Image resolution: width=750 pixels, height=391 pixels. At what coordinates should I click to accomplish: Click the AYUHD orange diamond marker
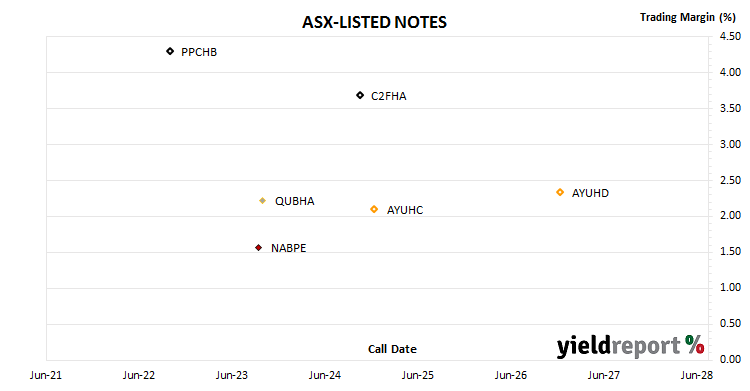(560, 192)
